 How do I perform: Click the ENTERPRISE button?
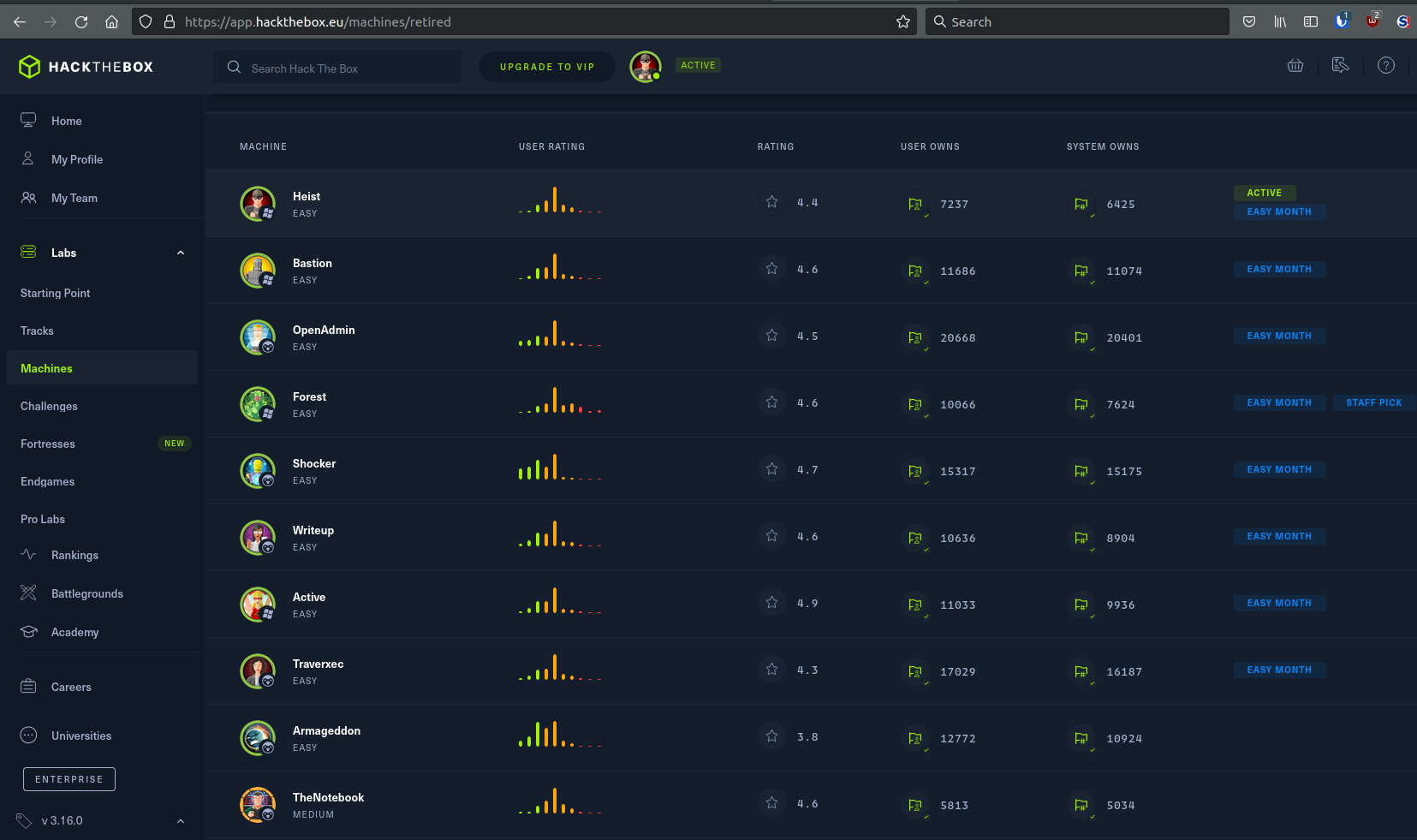click(x=69, y=779)
